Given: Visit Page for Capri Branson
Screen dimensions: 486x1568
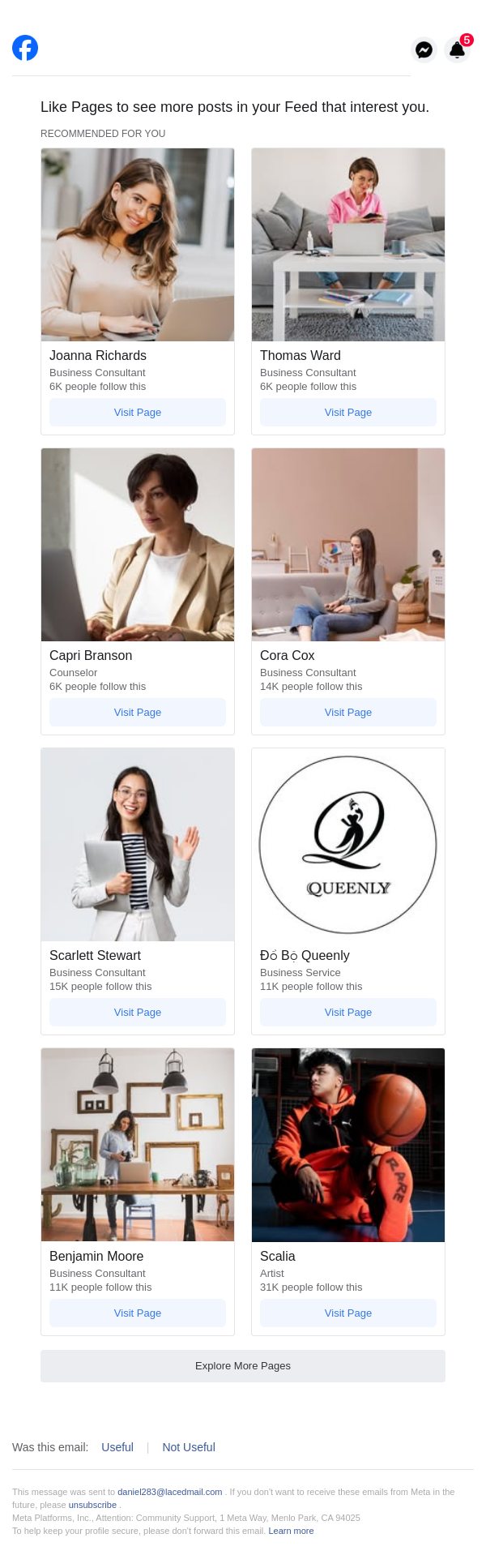Looking at the screenshot, I should pos(138,713).
